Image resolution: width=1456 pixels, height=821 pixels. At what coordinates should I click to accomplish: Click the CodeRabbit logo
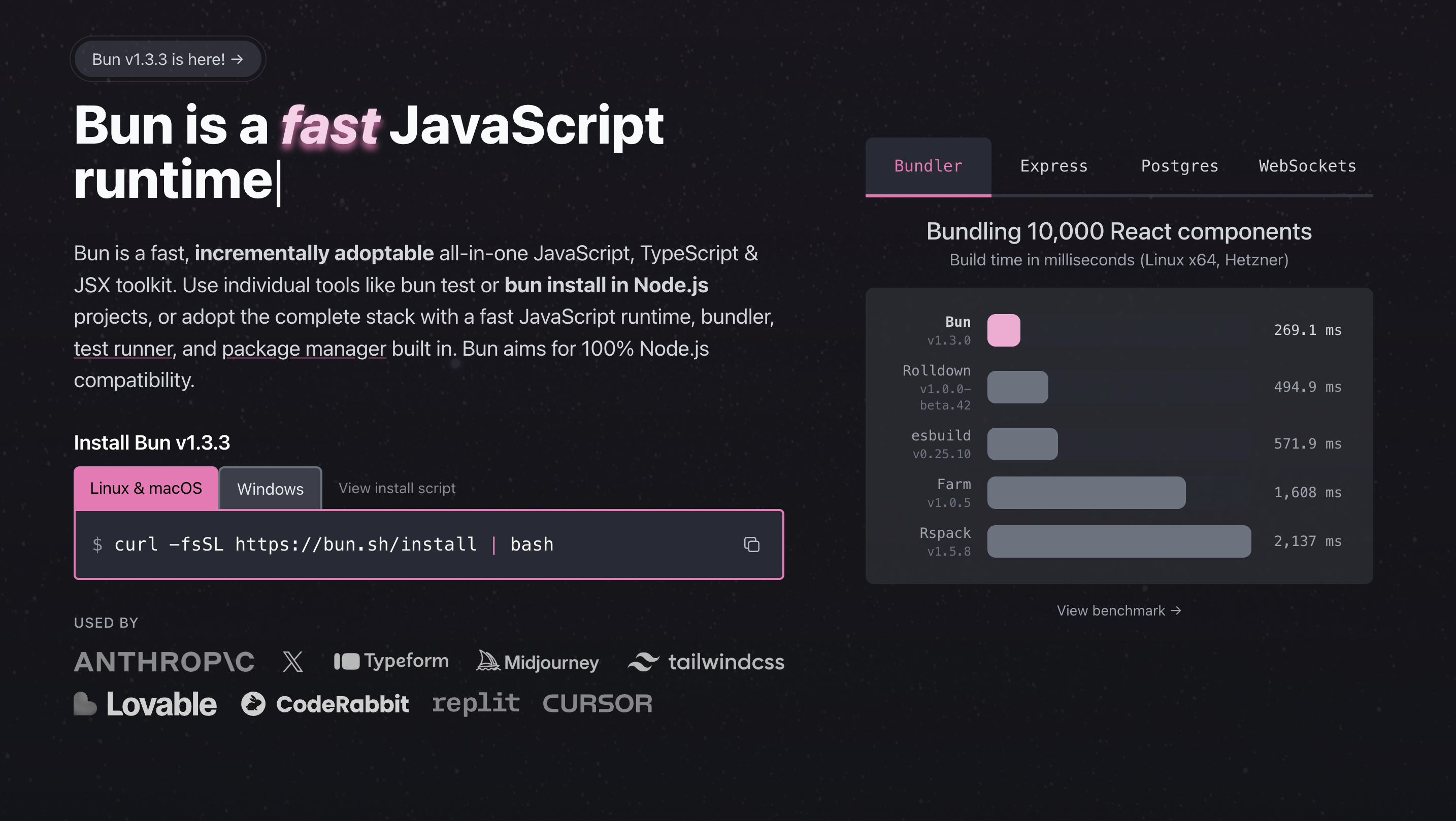tap(324, 704)
